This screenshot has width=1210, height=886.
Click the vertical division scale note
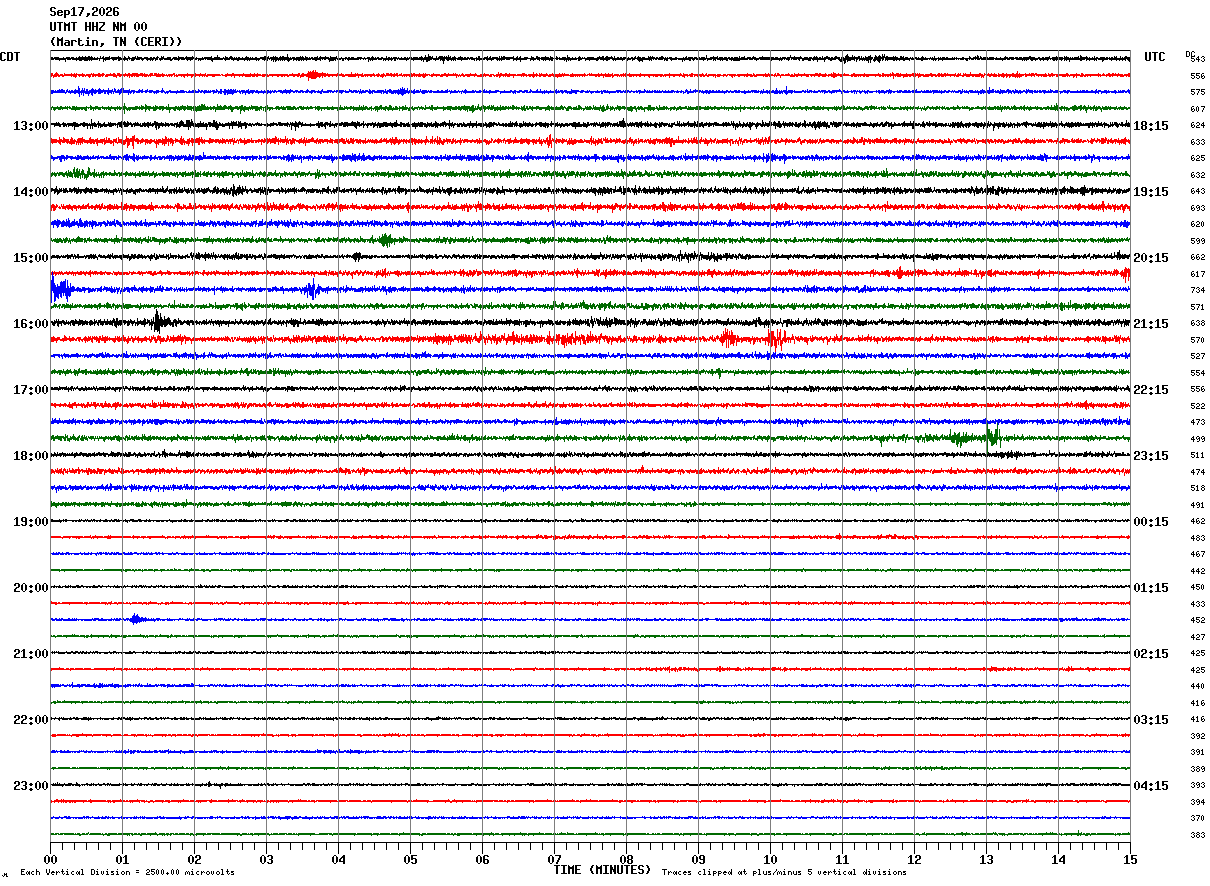tap(127, 872)
